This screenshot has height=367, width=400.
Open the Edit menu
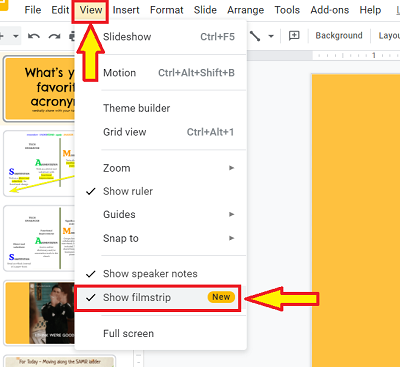click(x=60, y=10)
